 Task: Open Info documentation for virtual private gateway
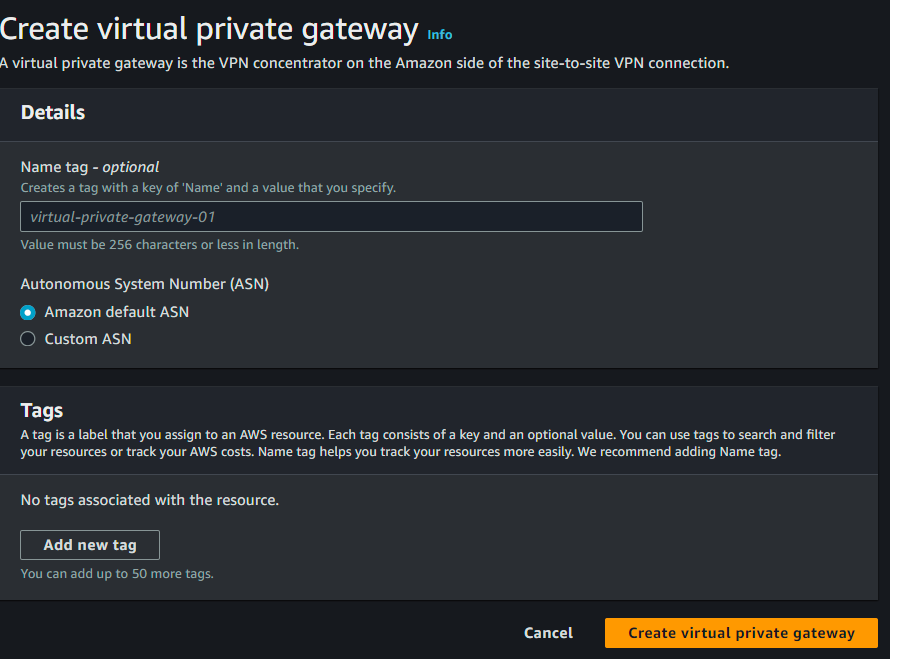pos(439,34)
